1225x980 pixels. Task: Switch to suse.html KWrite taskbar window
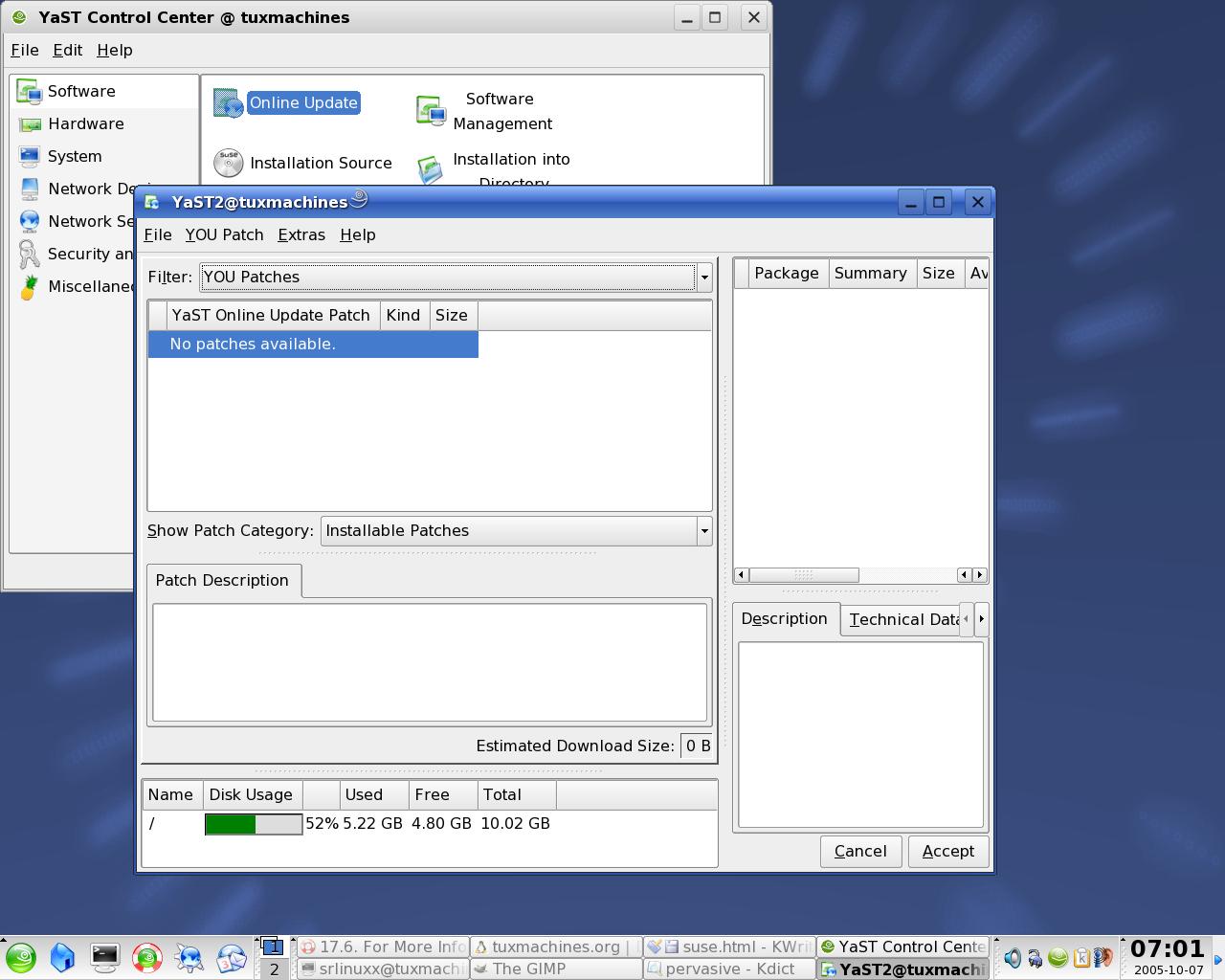coord(729,947)
